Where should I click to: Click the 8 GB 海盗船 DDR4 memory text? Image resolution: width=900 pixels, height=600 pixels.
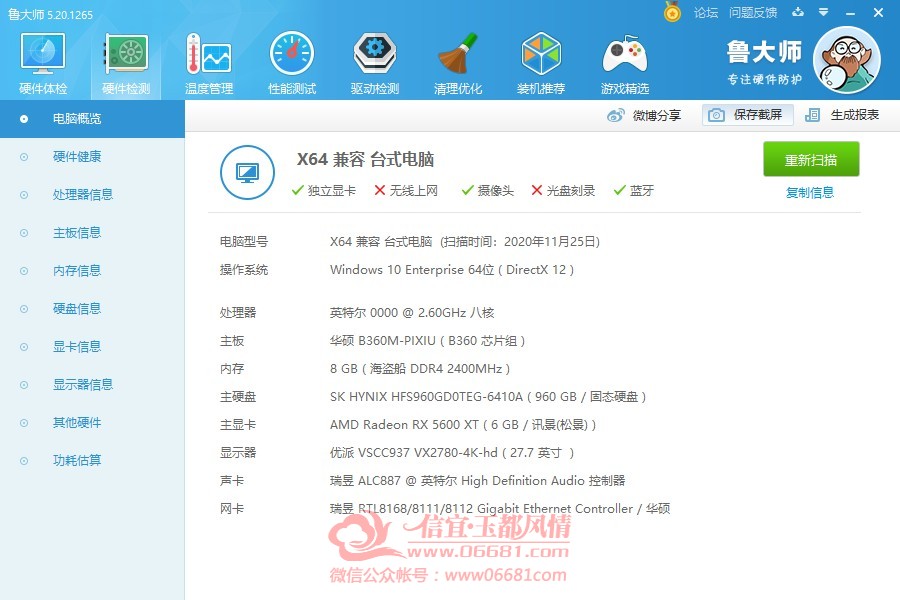420,369
